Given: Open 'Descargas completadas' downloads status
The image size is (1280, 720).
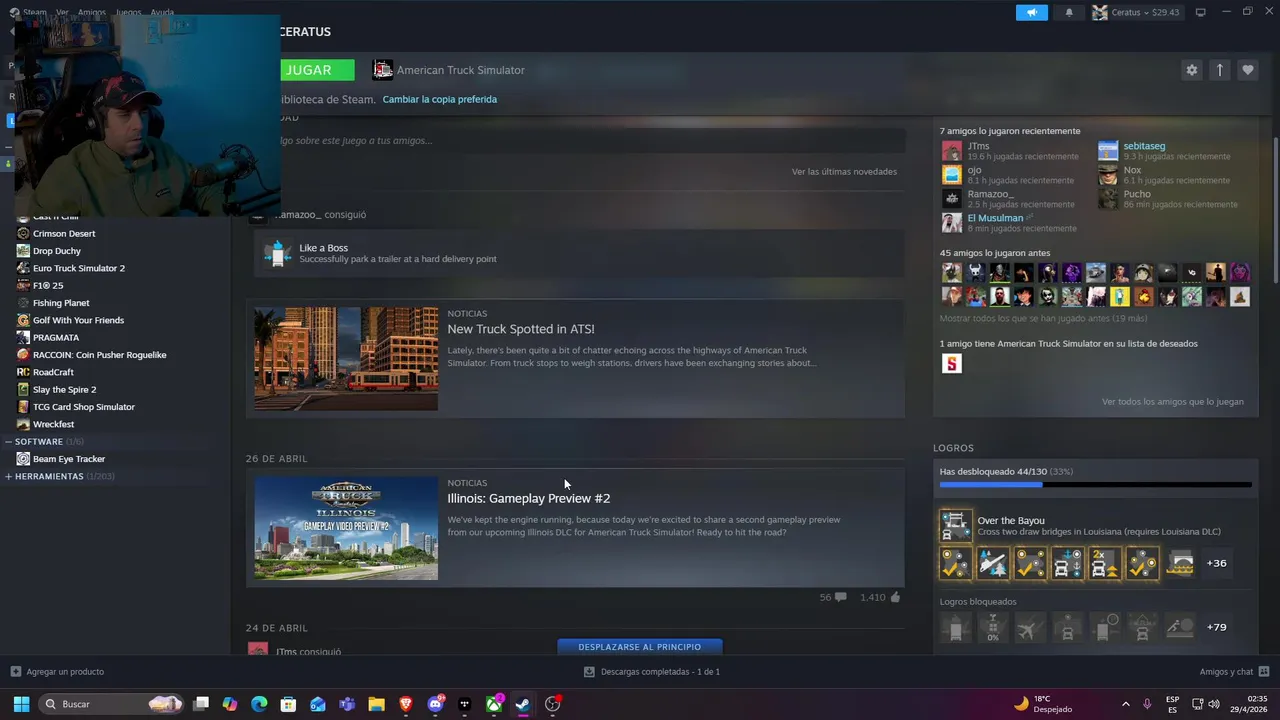Looking at the screenshot, I should point(652,672).
